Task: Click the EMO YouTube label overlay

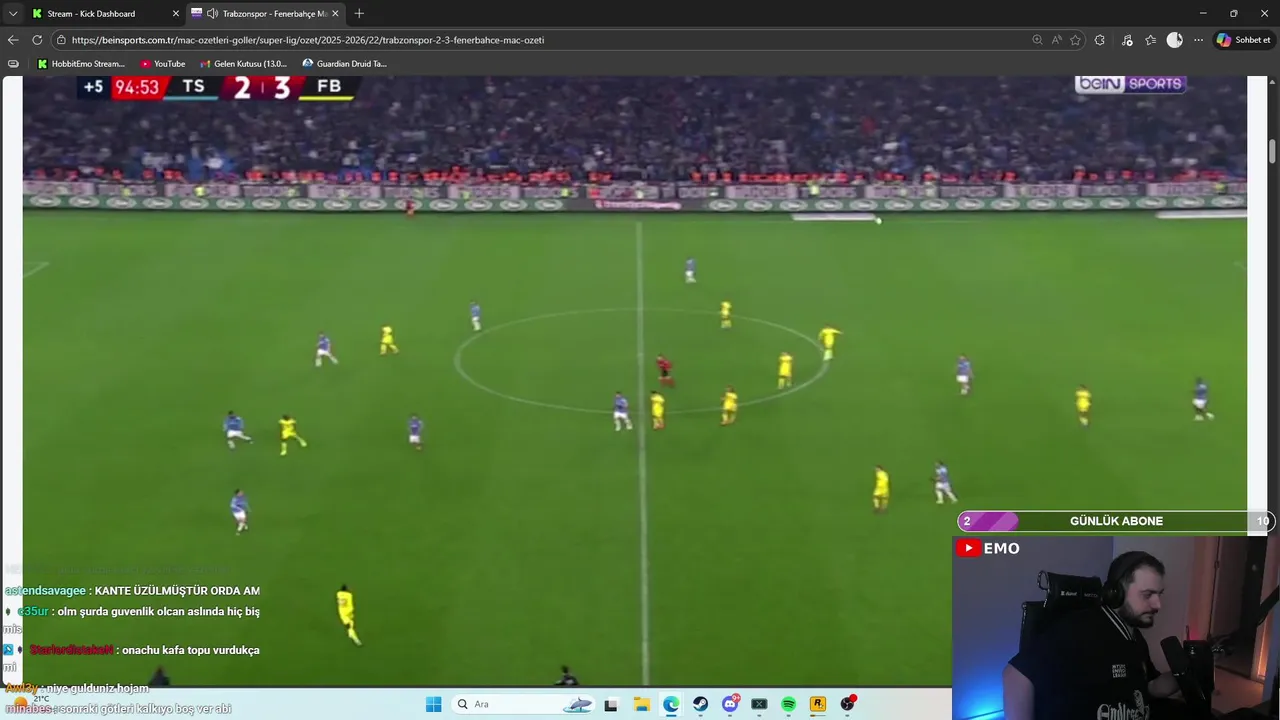Action: (988, 548)
